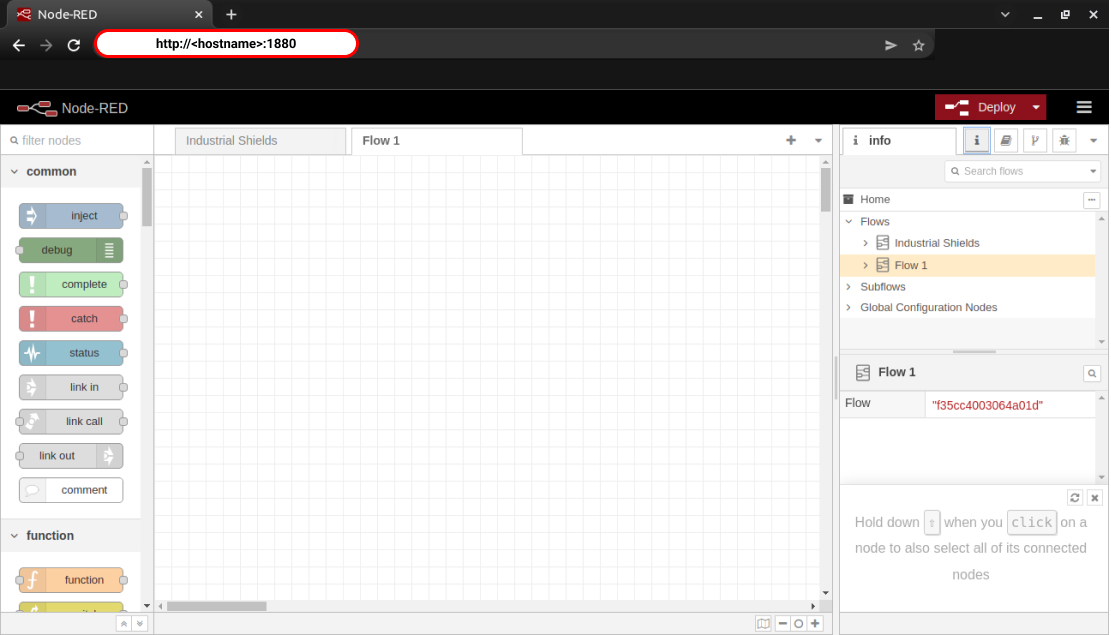Select the link call node in the palette
Viewport: 1111px width, 635px height.
[71, 422]
